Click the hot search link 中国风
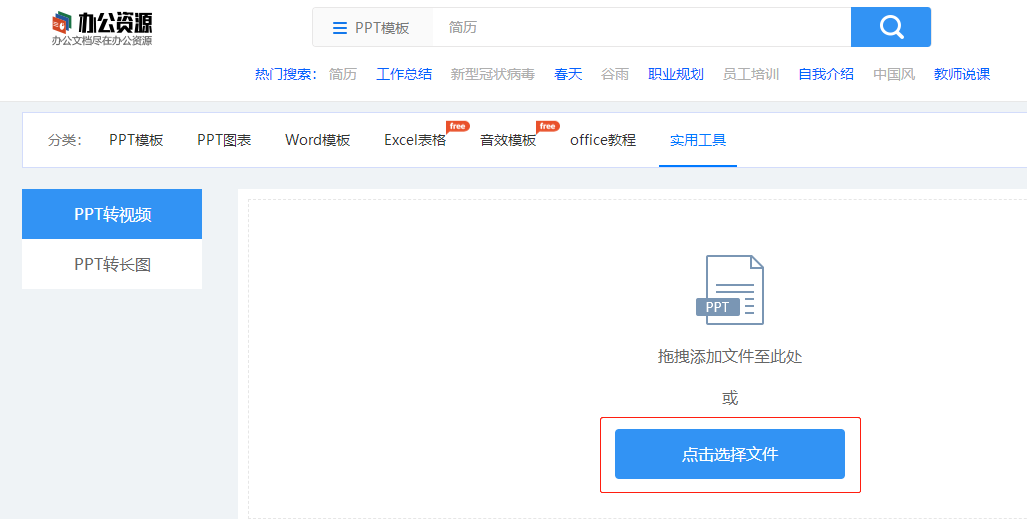Image resolution: width=1027 pixels, height=519 pixels. 894,74
